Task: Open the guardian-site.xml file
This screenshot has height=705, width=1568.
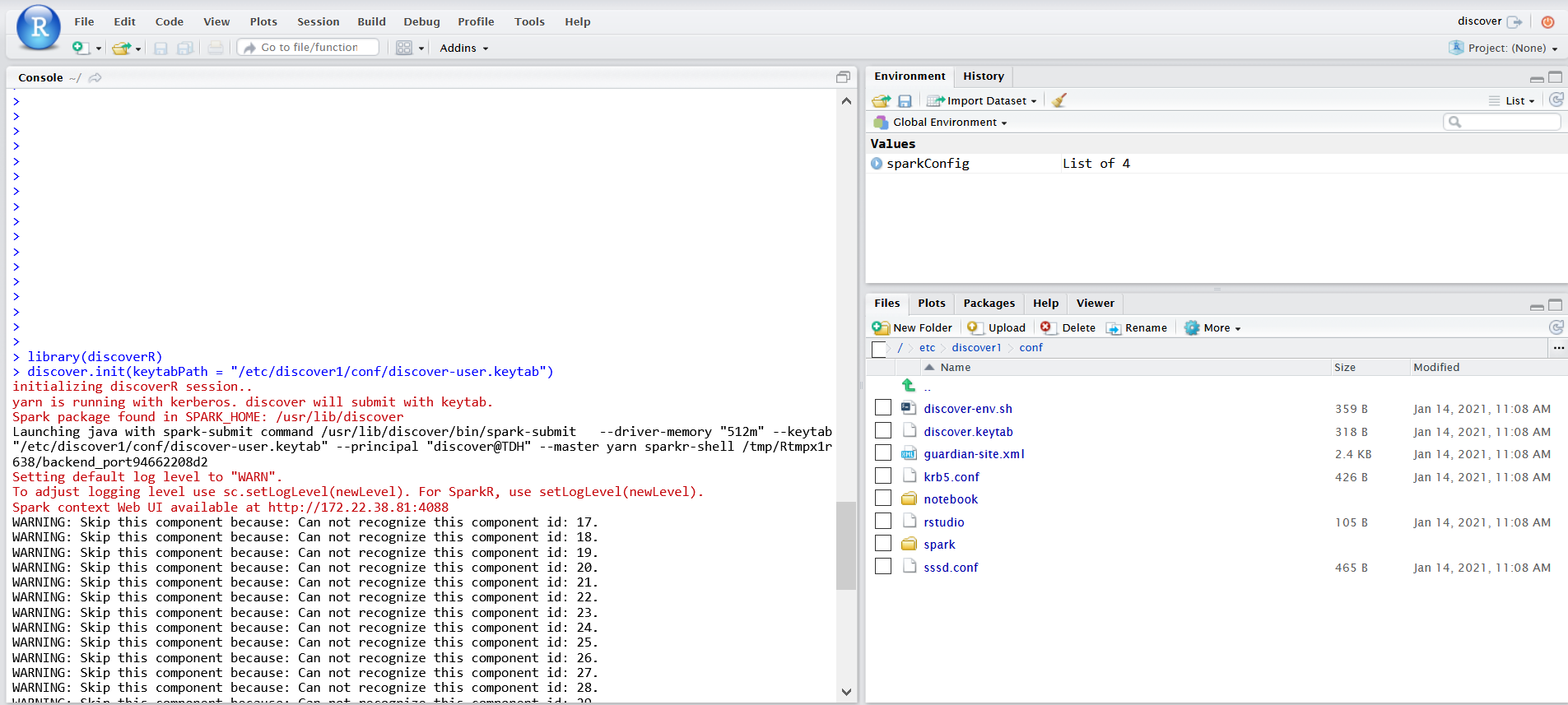Action: pos(973,454)
